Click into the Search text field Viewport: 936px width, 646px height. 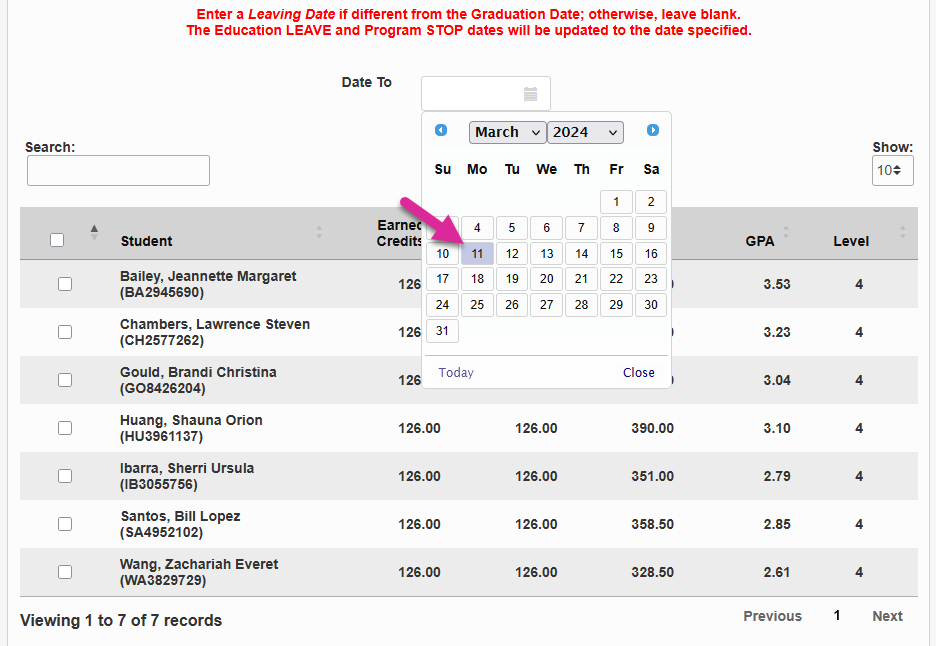[118, 171]
